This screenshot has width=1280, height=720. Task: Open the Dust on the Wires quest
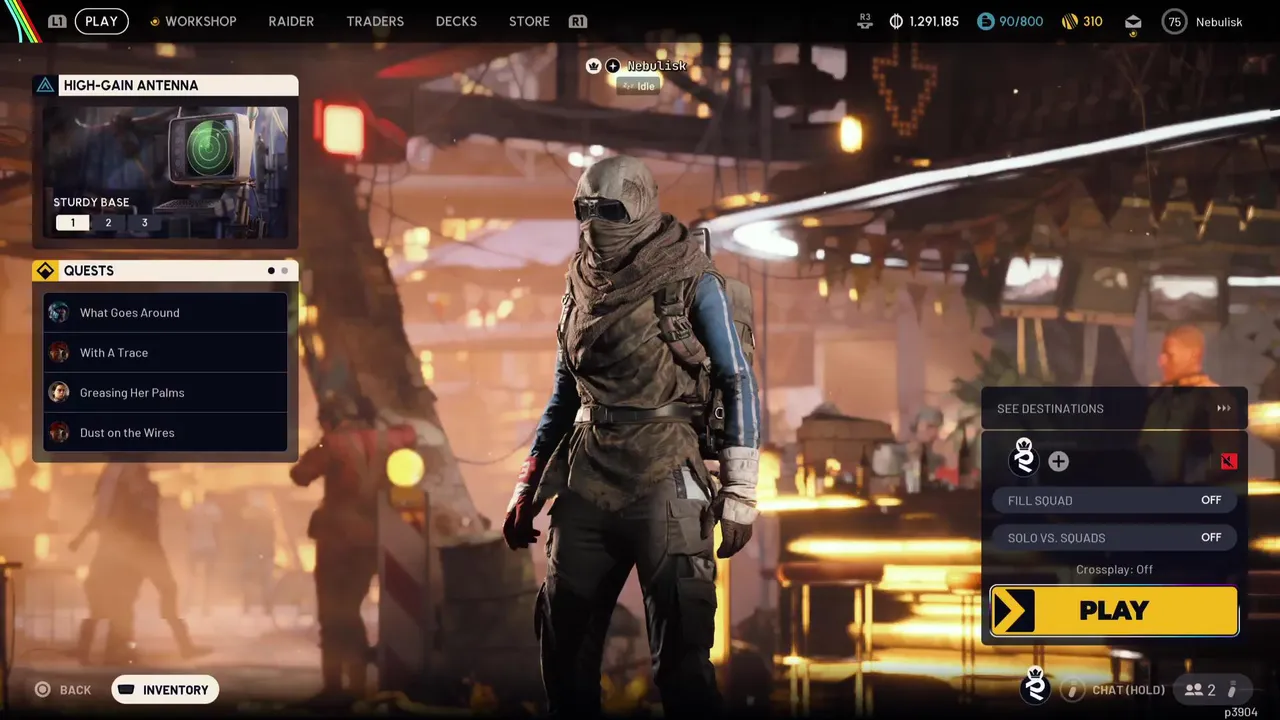coord(165,433)
